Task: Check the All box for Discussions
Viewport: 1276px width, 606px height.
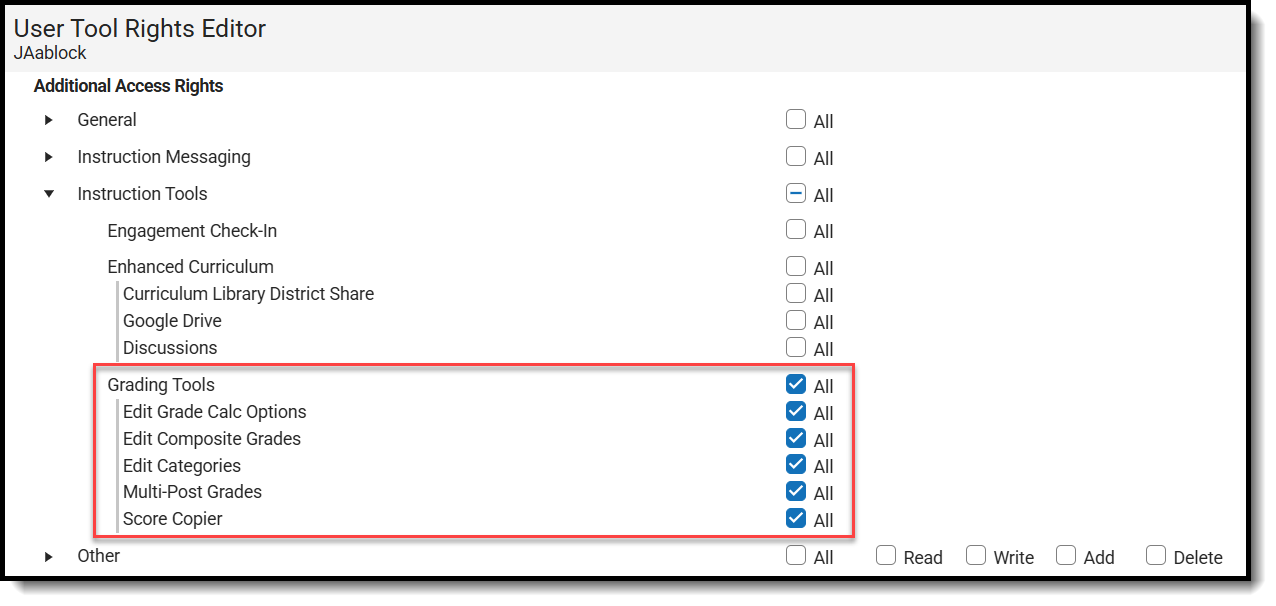Action: click(796, 348)
